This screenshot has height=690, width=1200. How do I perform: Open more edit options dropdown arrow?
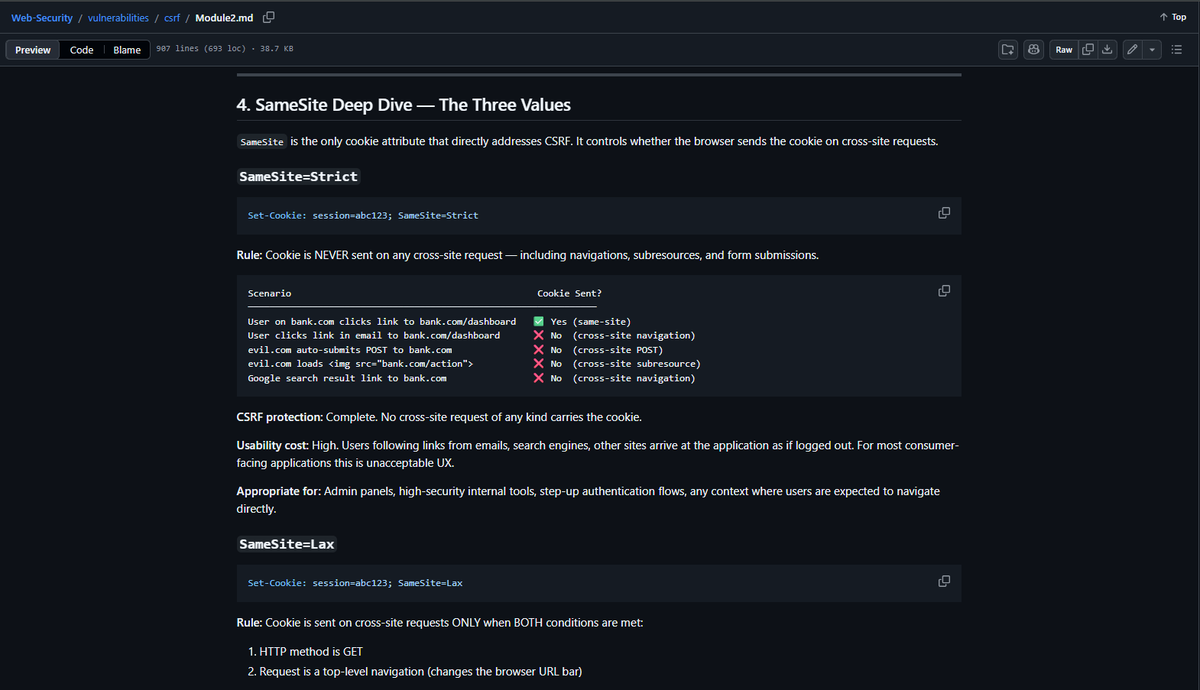tap(1151, 50)
